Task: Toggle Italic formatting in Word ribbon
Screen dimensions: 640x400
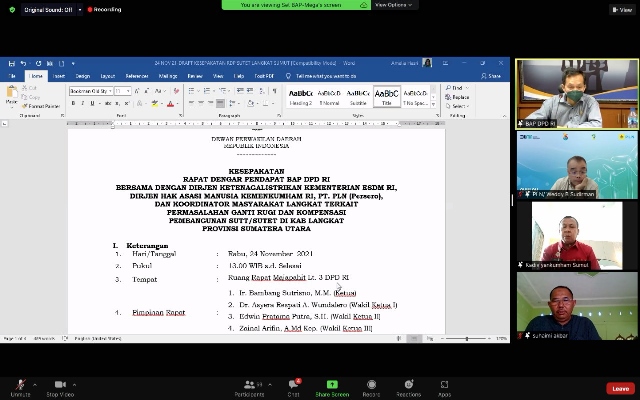Action: [82, 103]
